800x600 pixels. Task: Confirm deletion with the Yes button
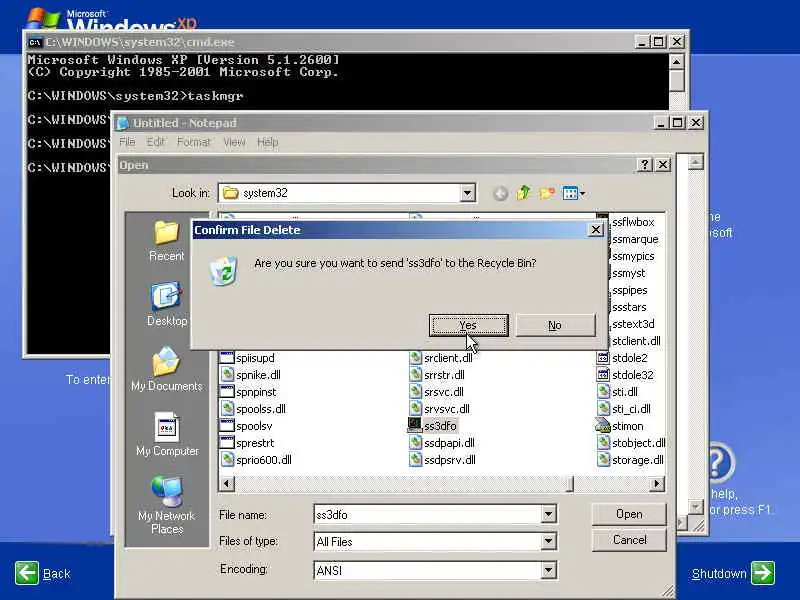[x=468, y=326]
